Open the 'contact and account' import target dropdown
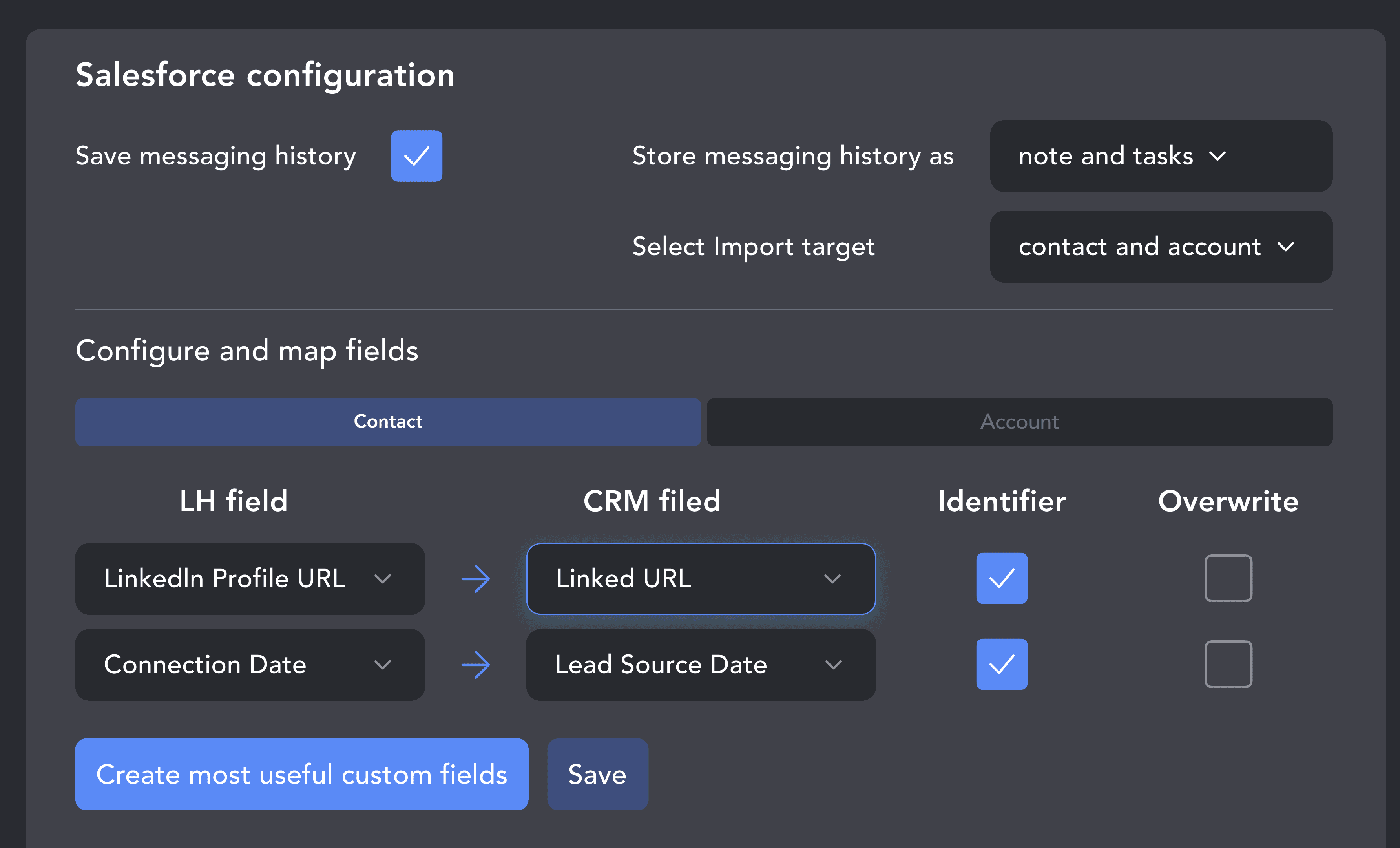Viewport: 1400px width, 848px height. [x=1161, y=247]
